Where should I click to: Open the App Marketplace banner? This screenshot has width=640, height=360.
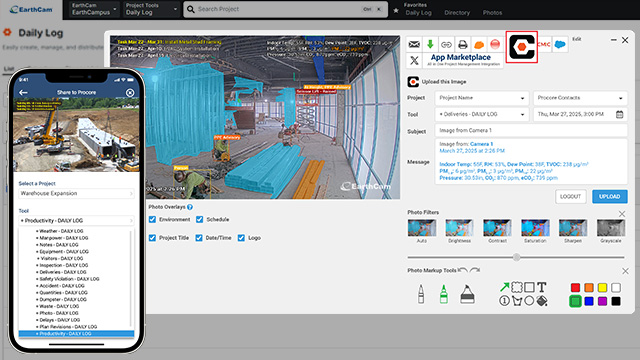[463, 60]
